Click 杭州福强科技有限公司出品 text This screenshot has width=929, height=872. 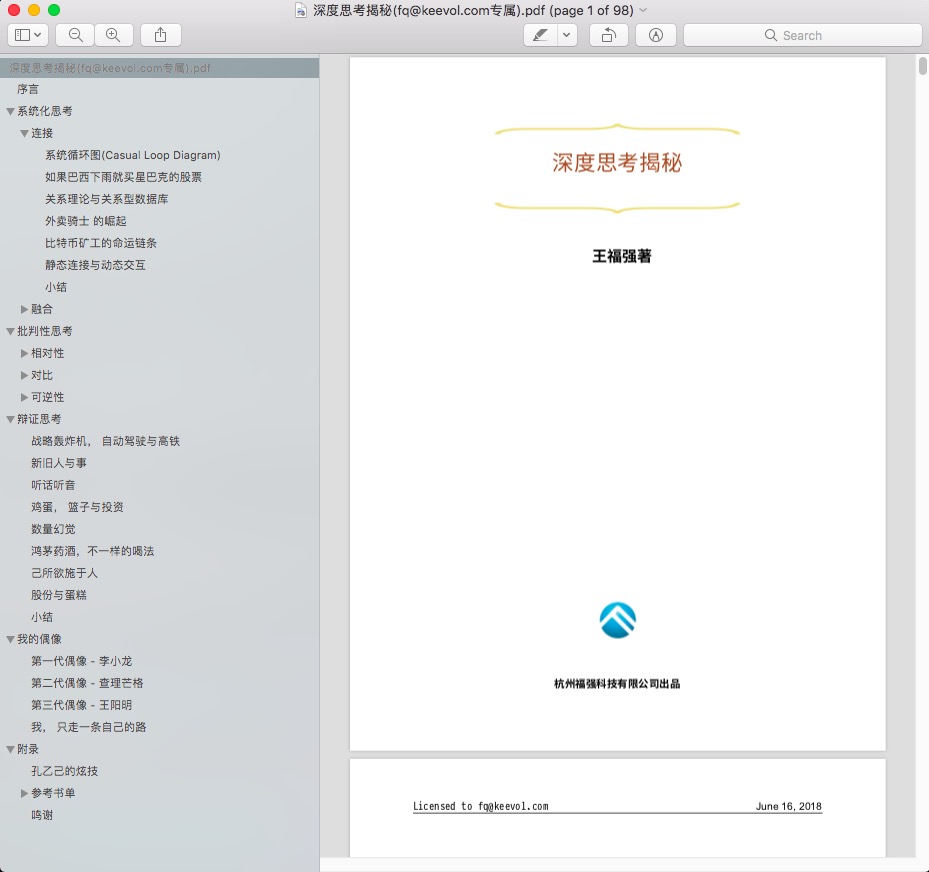pos(617,684)
